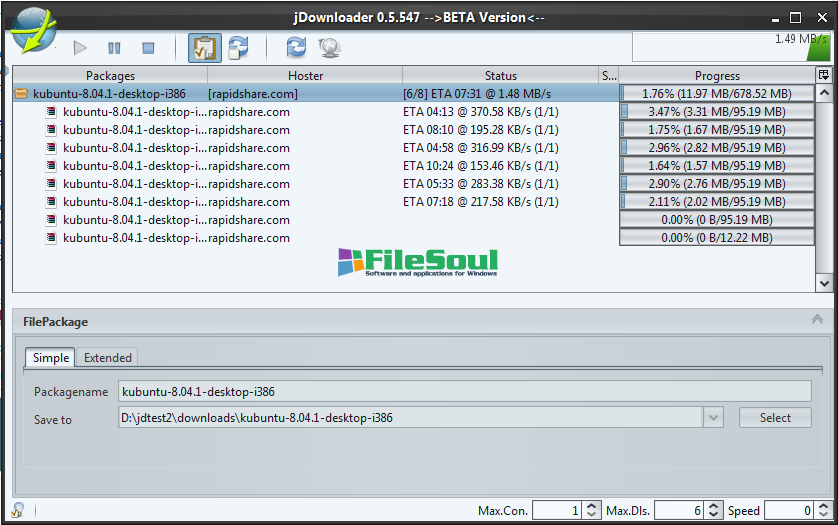The height and width of the screenshot is (525, 838).
Task: Click the package progress bar showing 1.76%
Action: (x=717, y=94)
